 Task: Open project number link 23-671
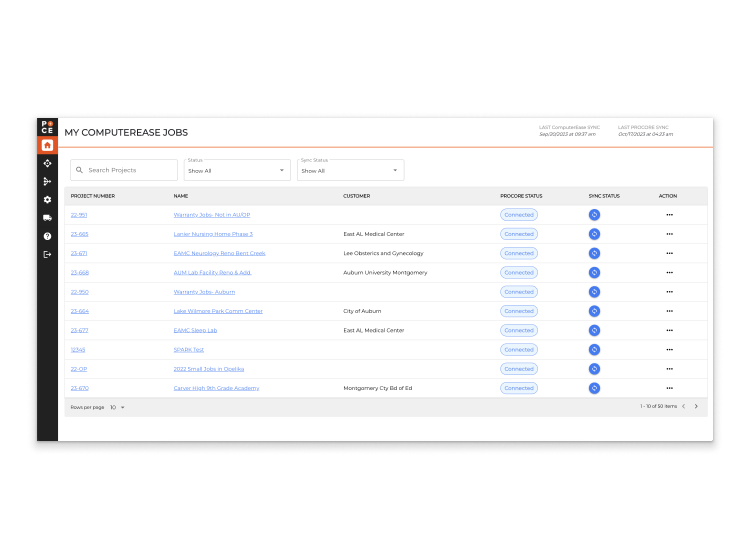point(79,253)
